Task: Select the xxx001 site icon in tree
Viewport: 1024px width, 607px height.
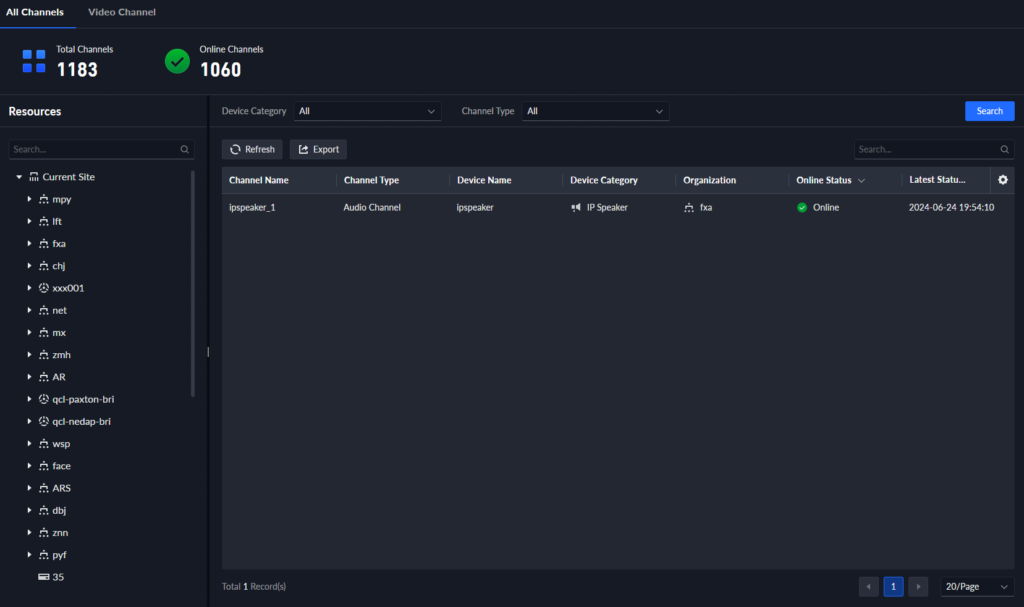Action: point(44,288)
